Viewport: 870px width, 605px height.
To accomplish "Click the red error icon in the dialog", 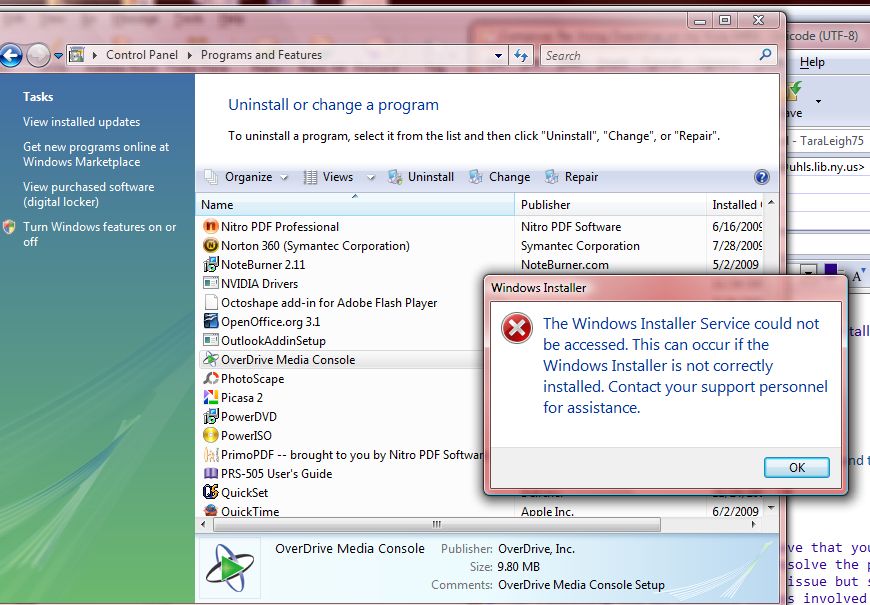I will click(x=517, y=328).
